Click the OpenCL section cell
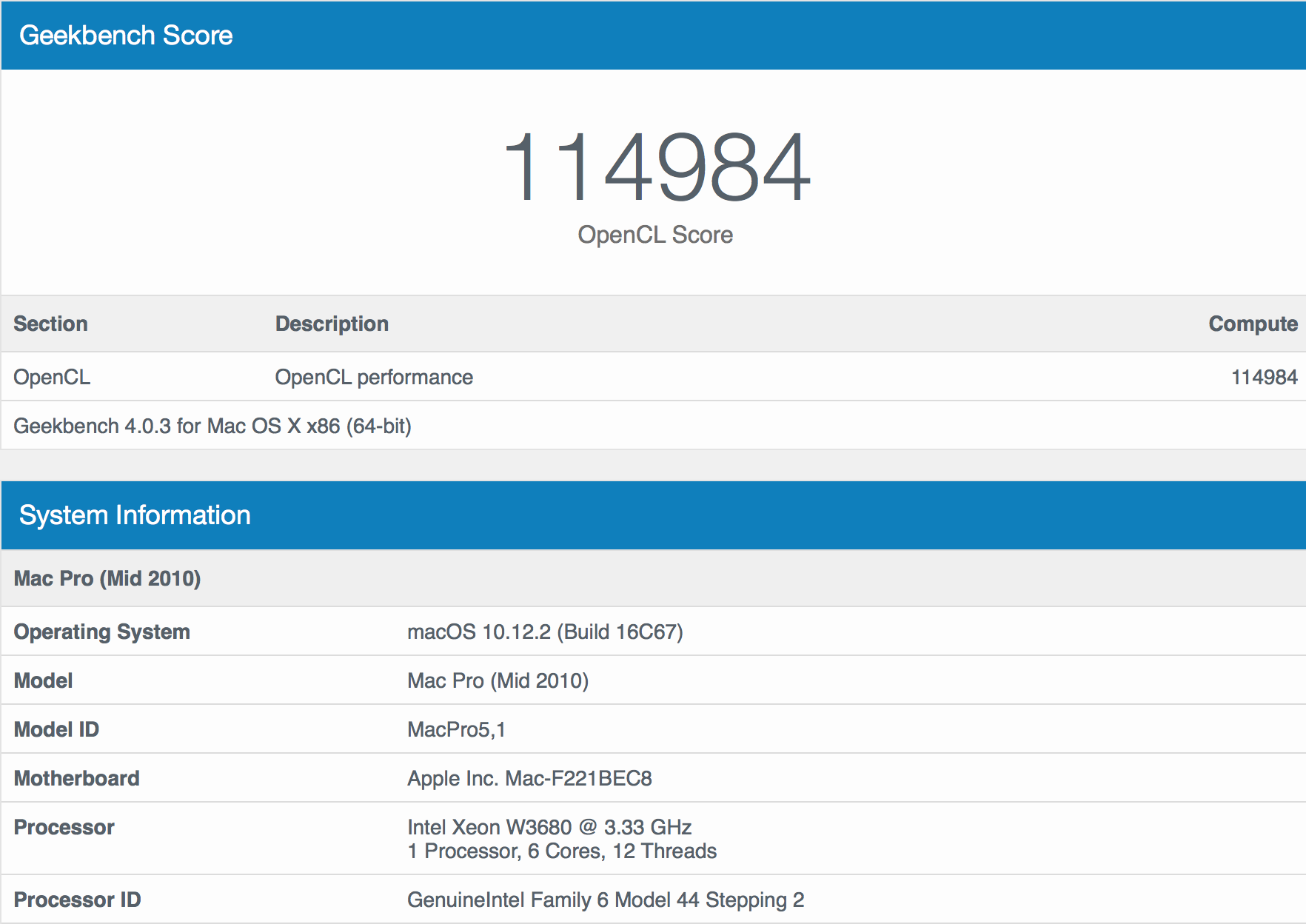The height and width of the screenshot is (924, 1306). [x=52, y=377]
